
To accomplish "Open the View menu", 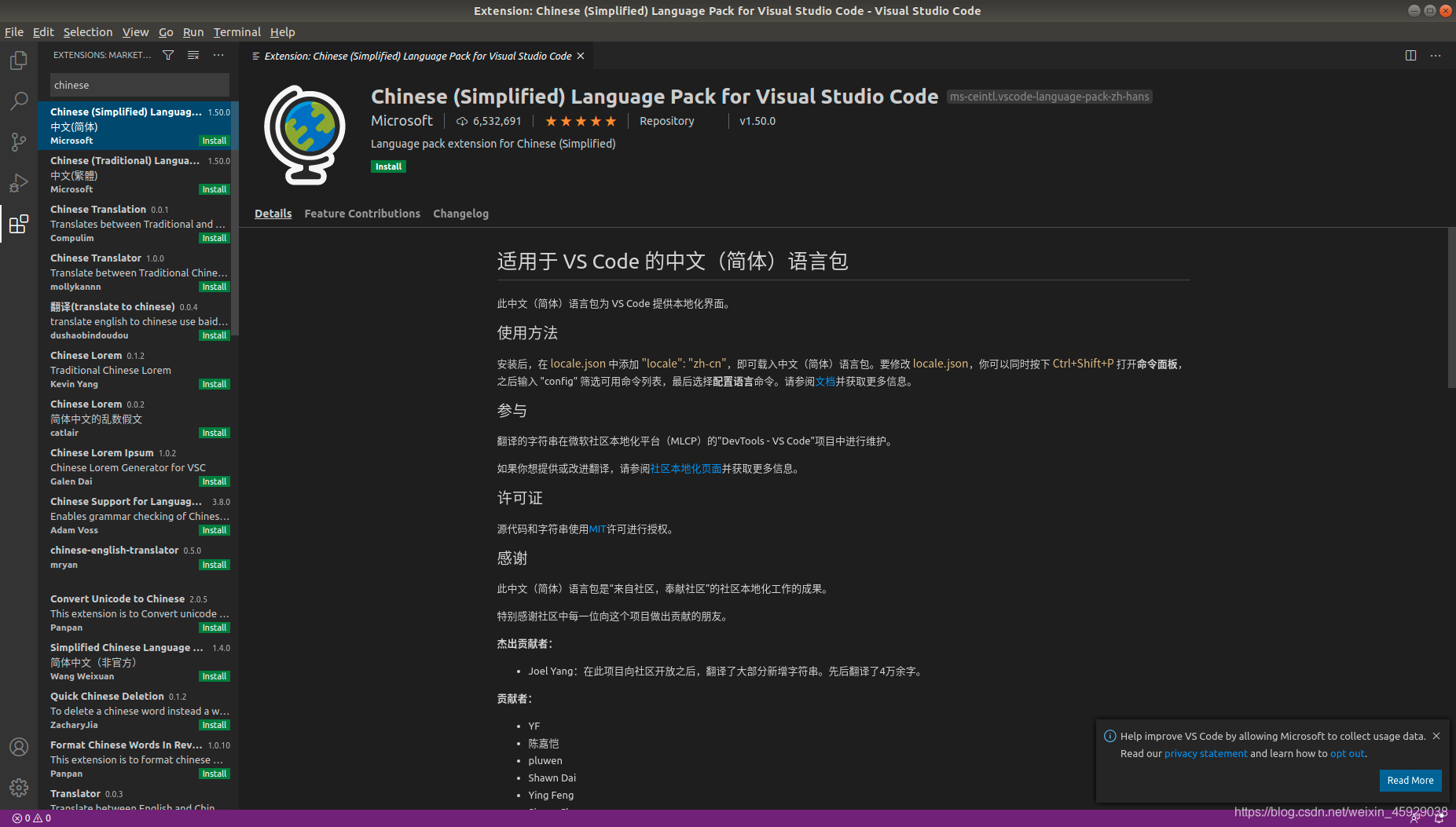I will pyautogui.click(x=135, y=32).
